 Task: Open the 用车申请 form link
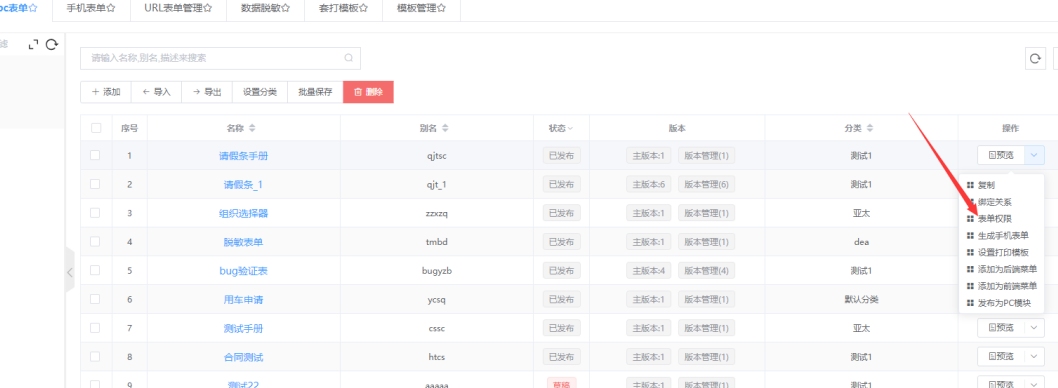click(x=244, y=299)
